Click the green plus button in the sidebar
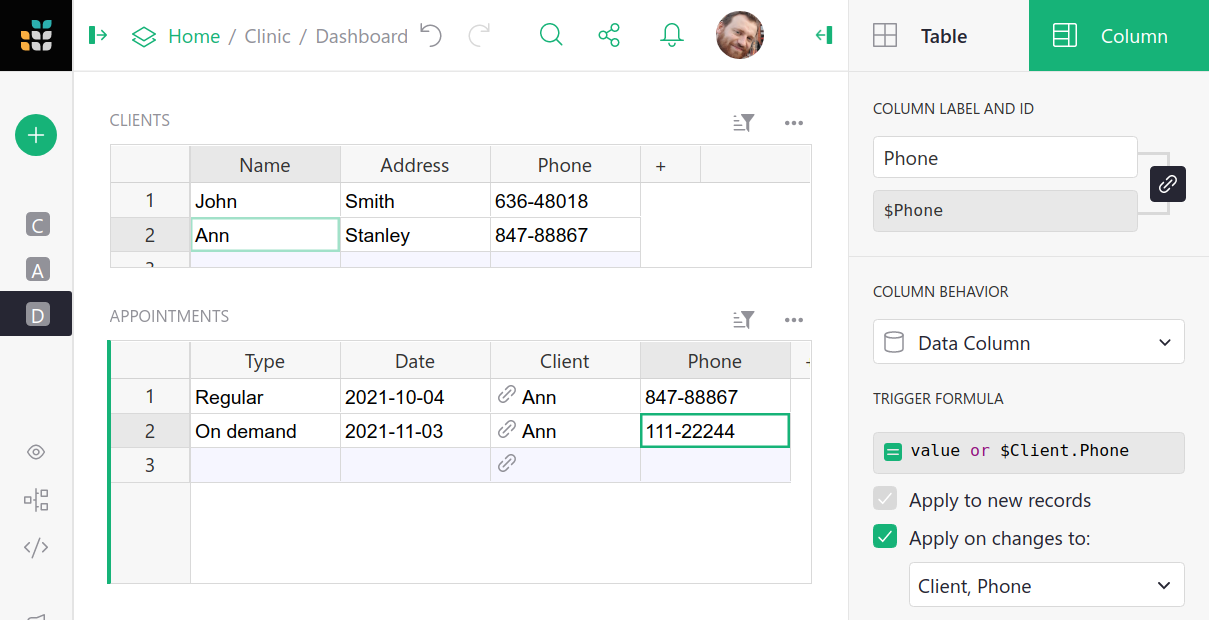This screenshot has height=620, width=1209. pyautogui.click(x=36, y=135)
